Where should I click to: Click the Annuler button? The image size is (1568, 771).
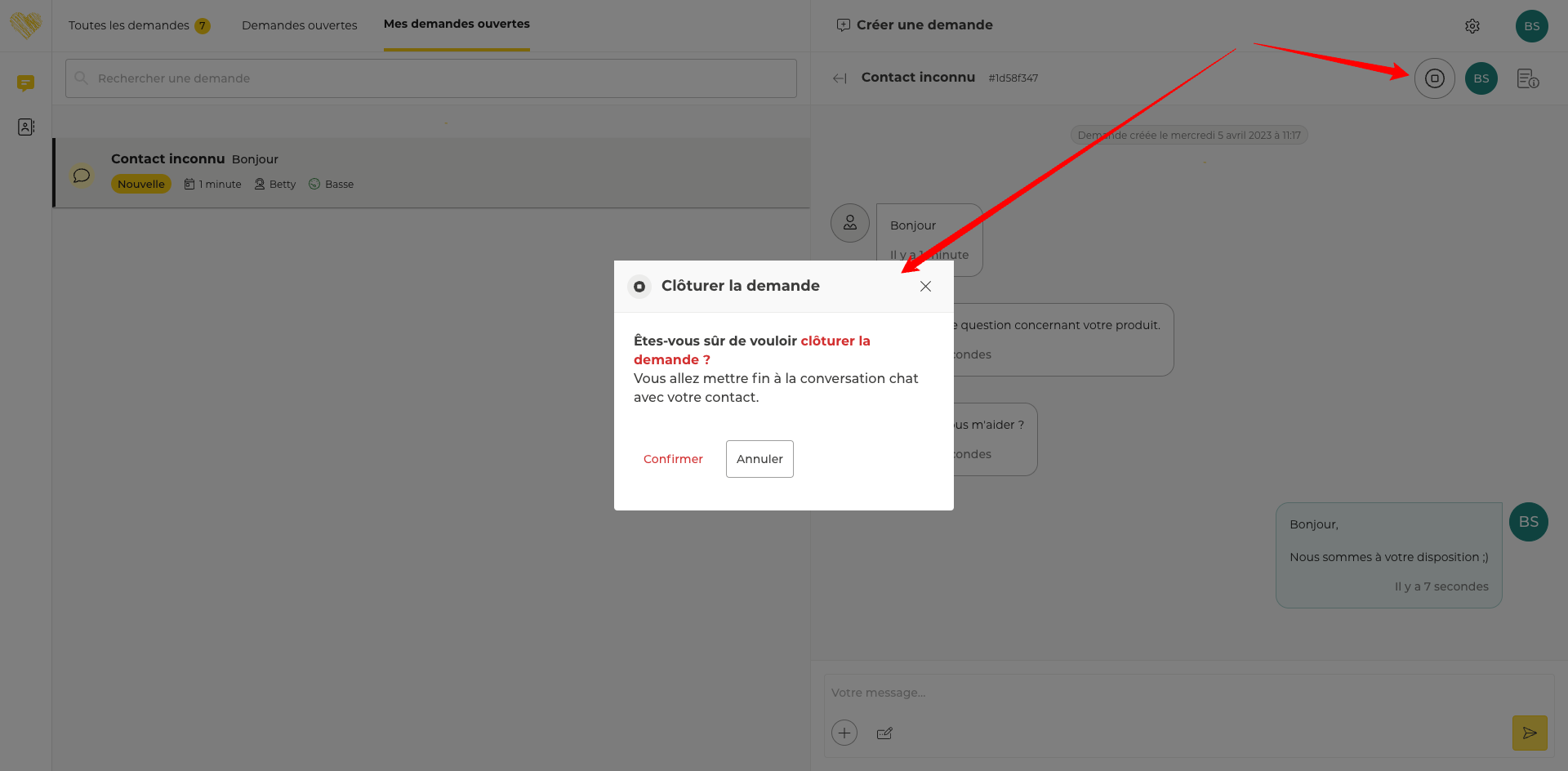click(x=759, y=459)
